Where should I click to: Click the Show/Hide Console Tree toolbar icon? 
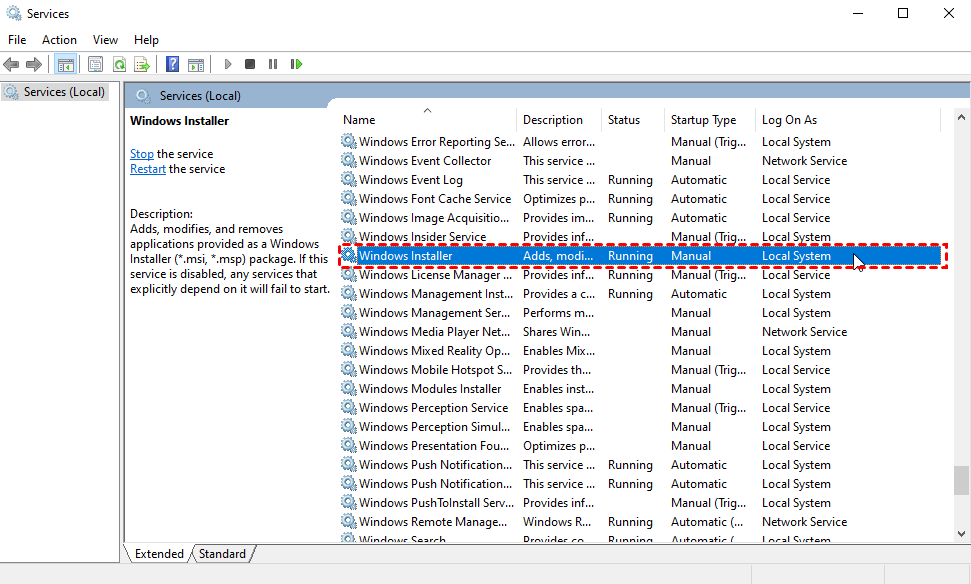click(65, 65)
